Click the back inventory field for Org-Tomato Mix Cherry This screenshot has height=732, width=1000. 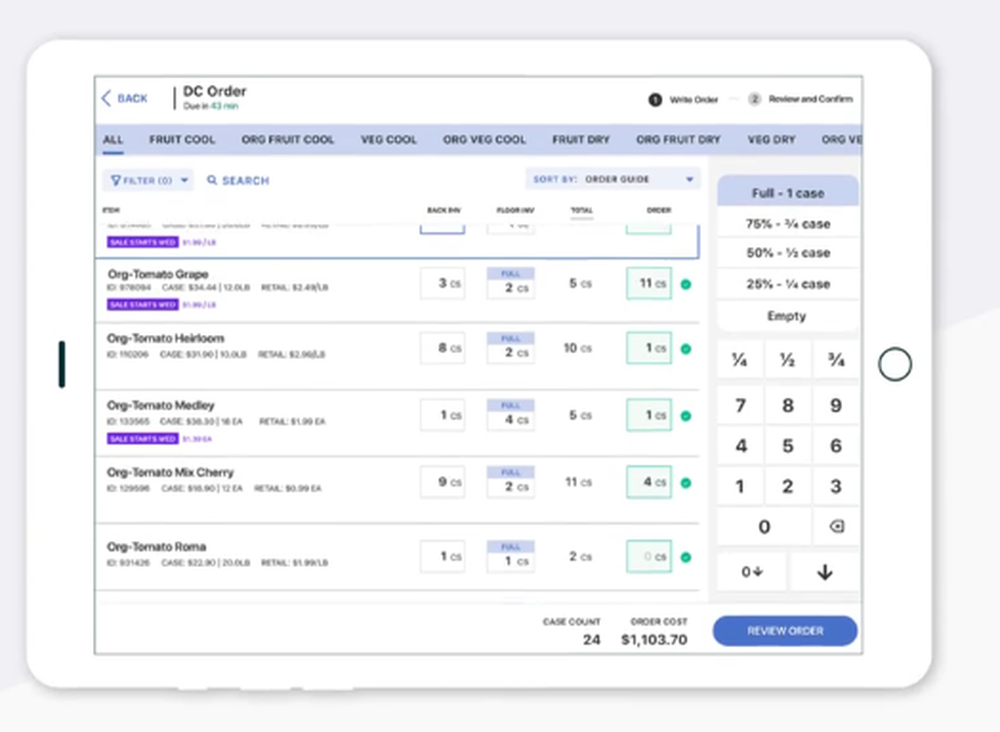[442, 482]
